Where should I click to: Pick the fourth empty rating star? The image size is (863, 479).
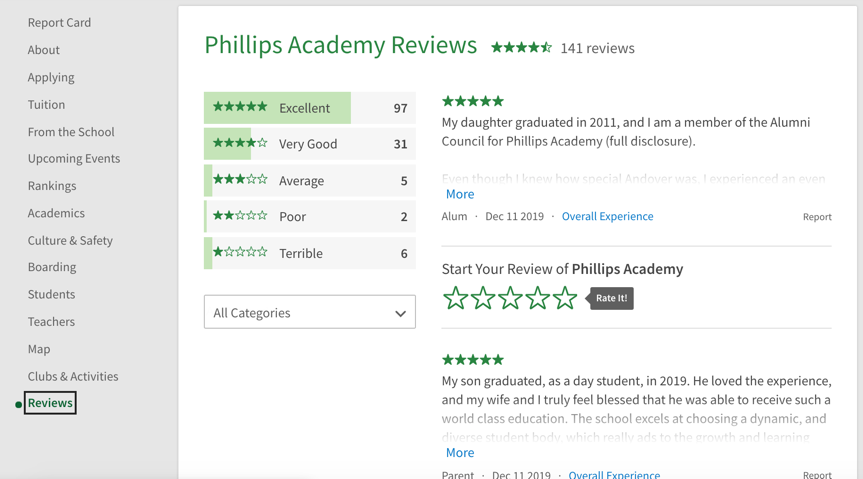coord(537,298)
